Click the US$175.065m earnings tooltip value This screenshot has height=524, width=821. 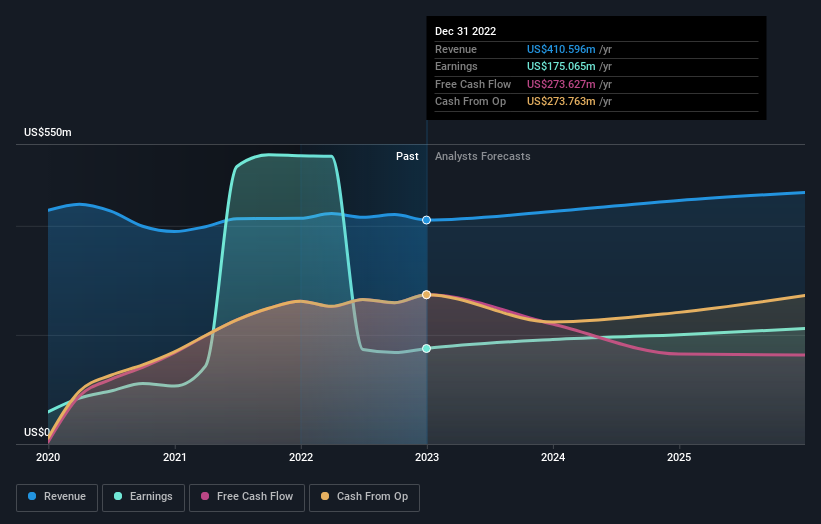tap(562, 67)
